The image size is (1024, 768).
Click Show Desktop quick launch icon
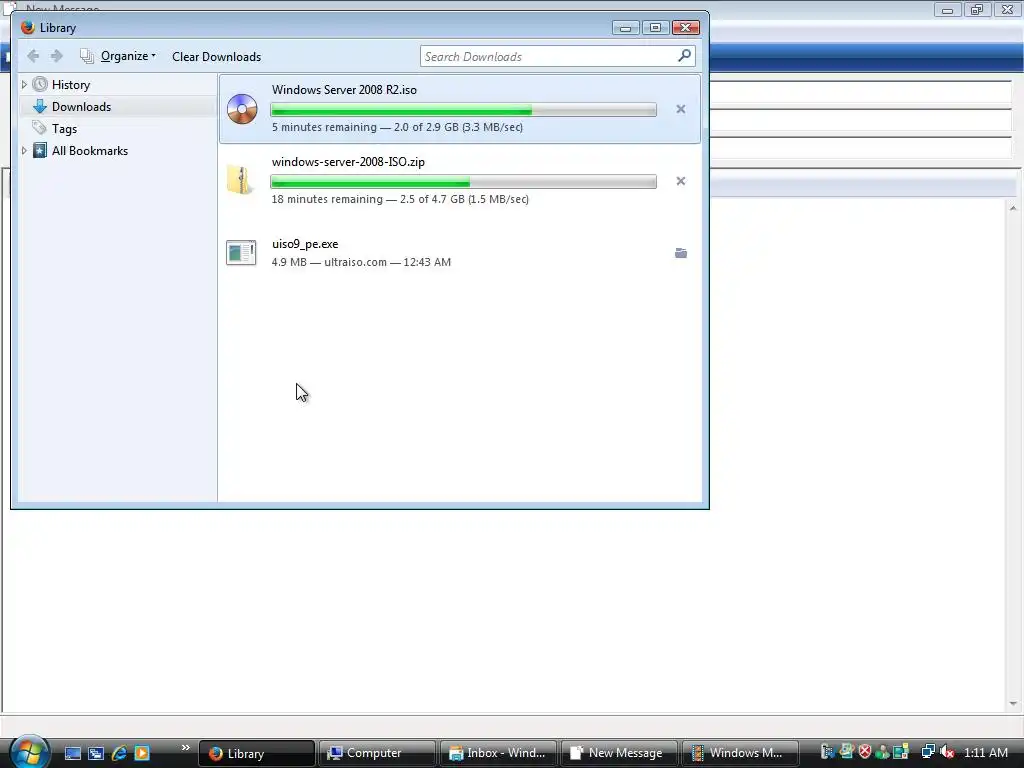tap(73, 753)
